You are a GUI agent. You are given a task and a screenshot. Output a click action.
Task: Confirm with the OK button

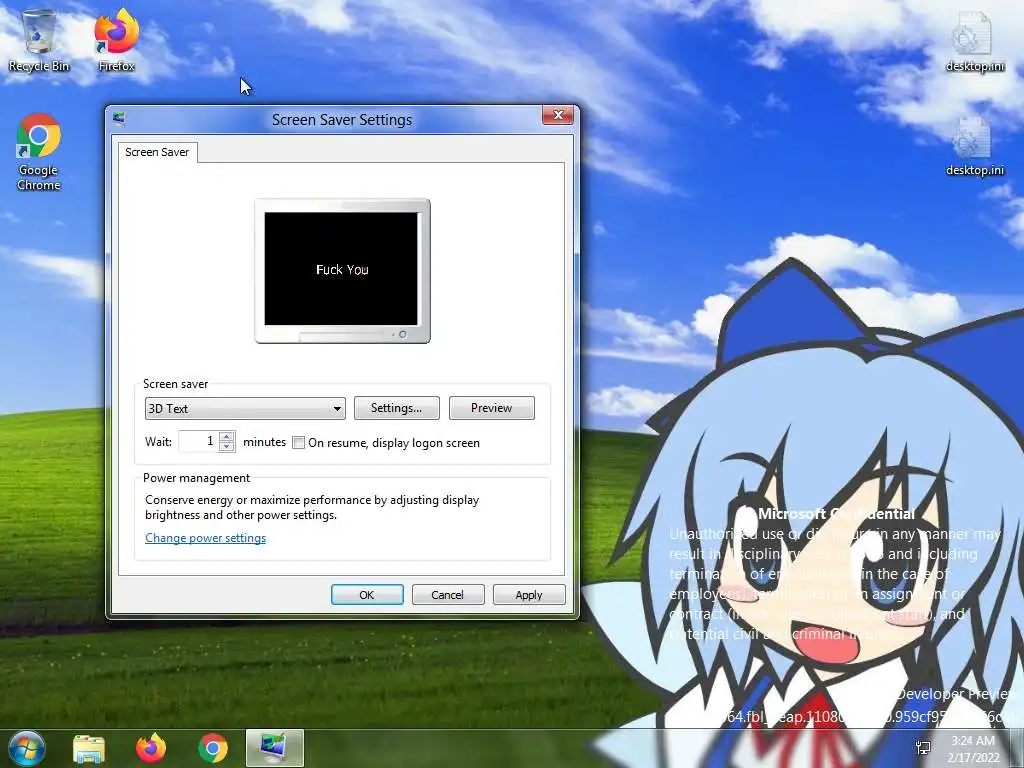(367, 595)
